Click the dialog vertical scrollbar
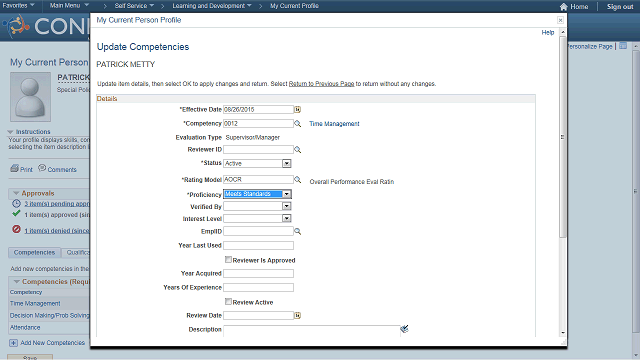The width and height of the screenshot is (640, 360). (x=563, y=137)
